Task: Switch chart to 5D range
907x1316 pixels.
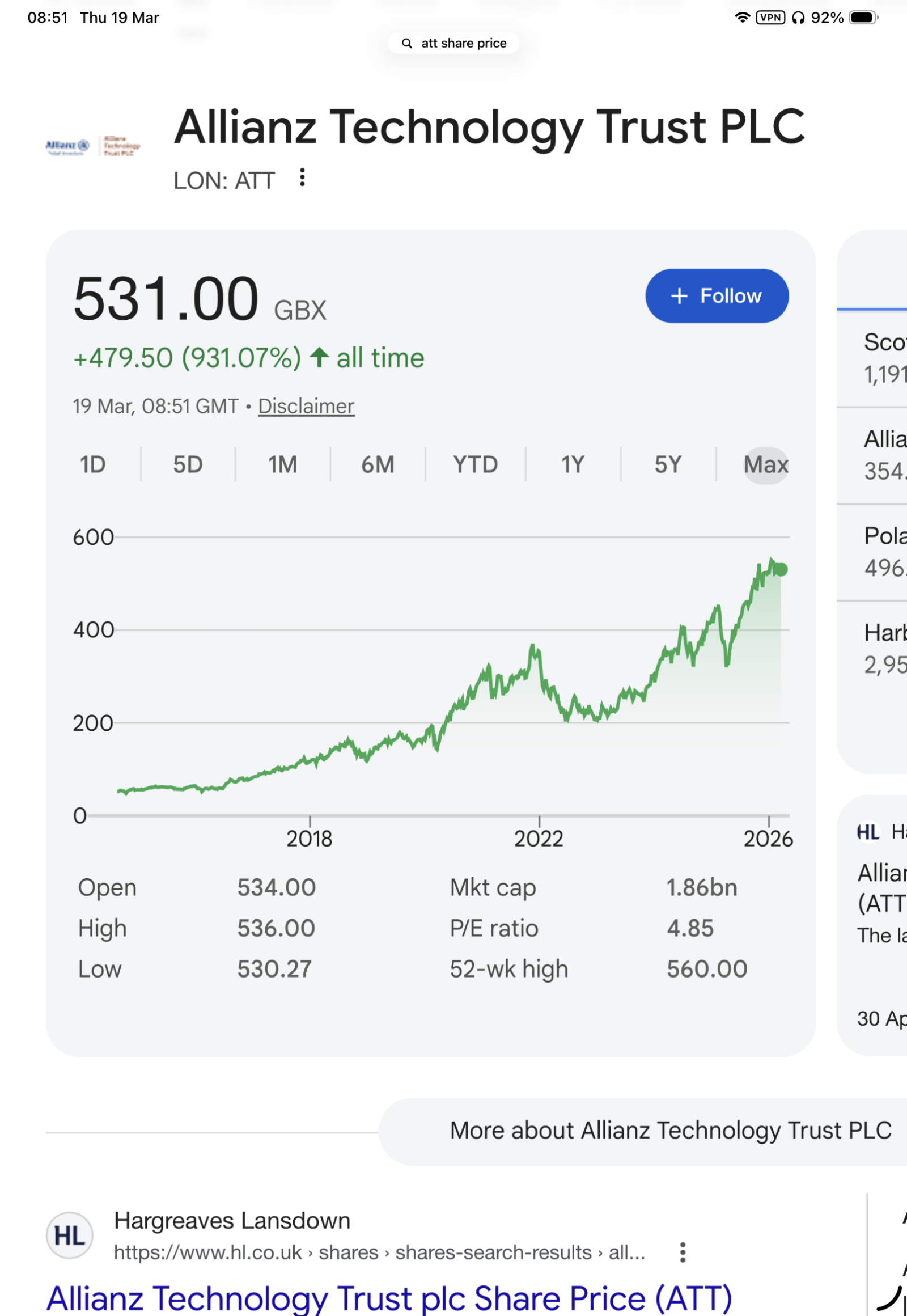Action: coord(188,464)
